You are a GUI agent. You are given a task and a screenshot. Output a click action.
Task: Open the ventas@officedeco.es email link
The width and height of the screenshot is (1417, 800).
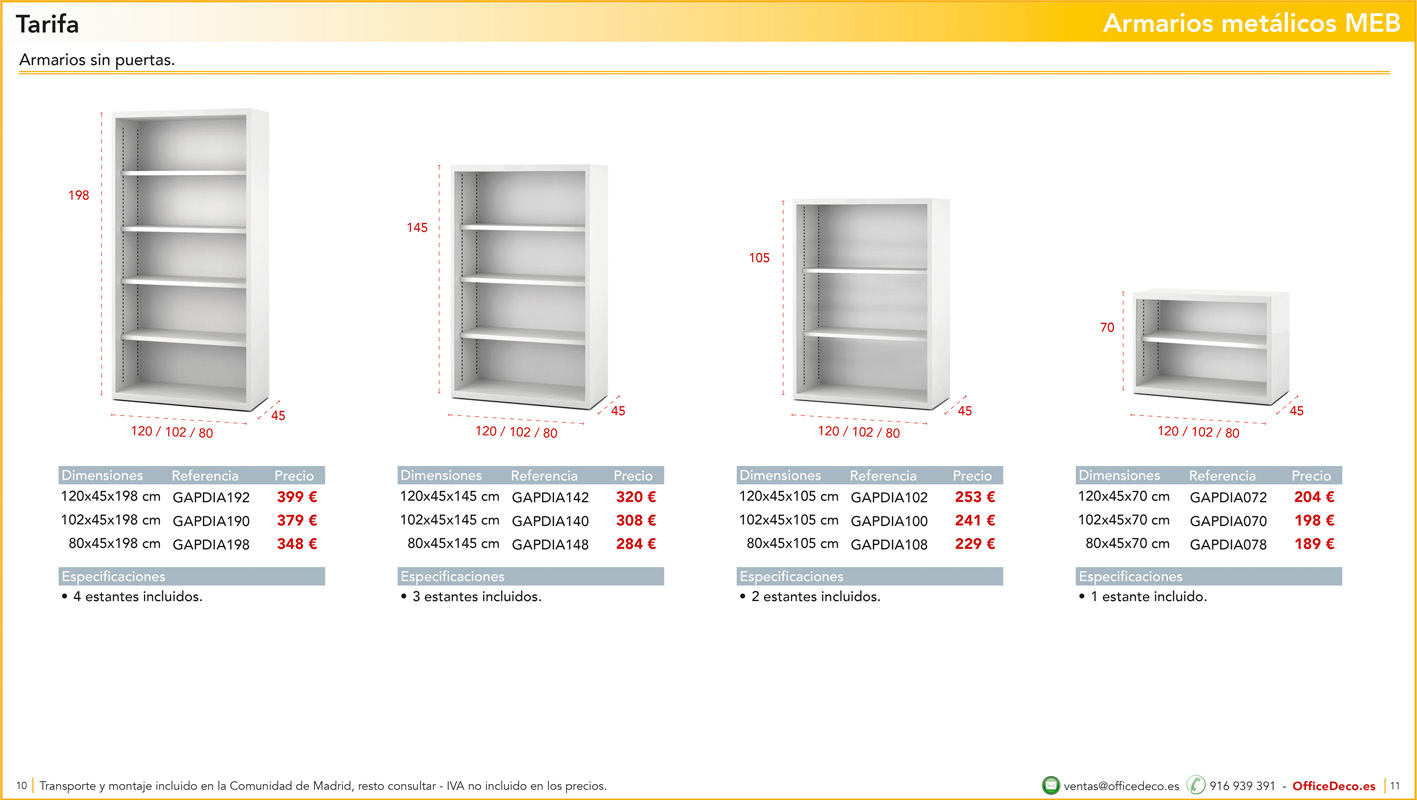click(1121, 786)
